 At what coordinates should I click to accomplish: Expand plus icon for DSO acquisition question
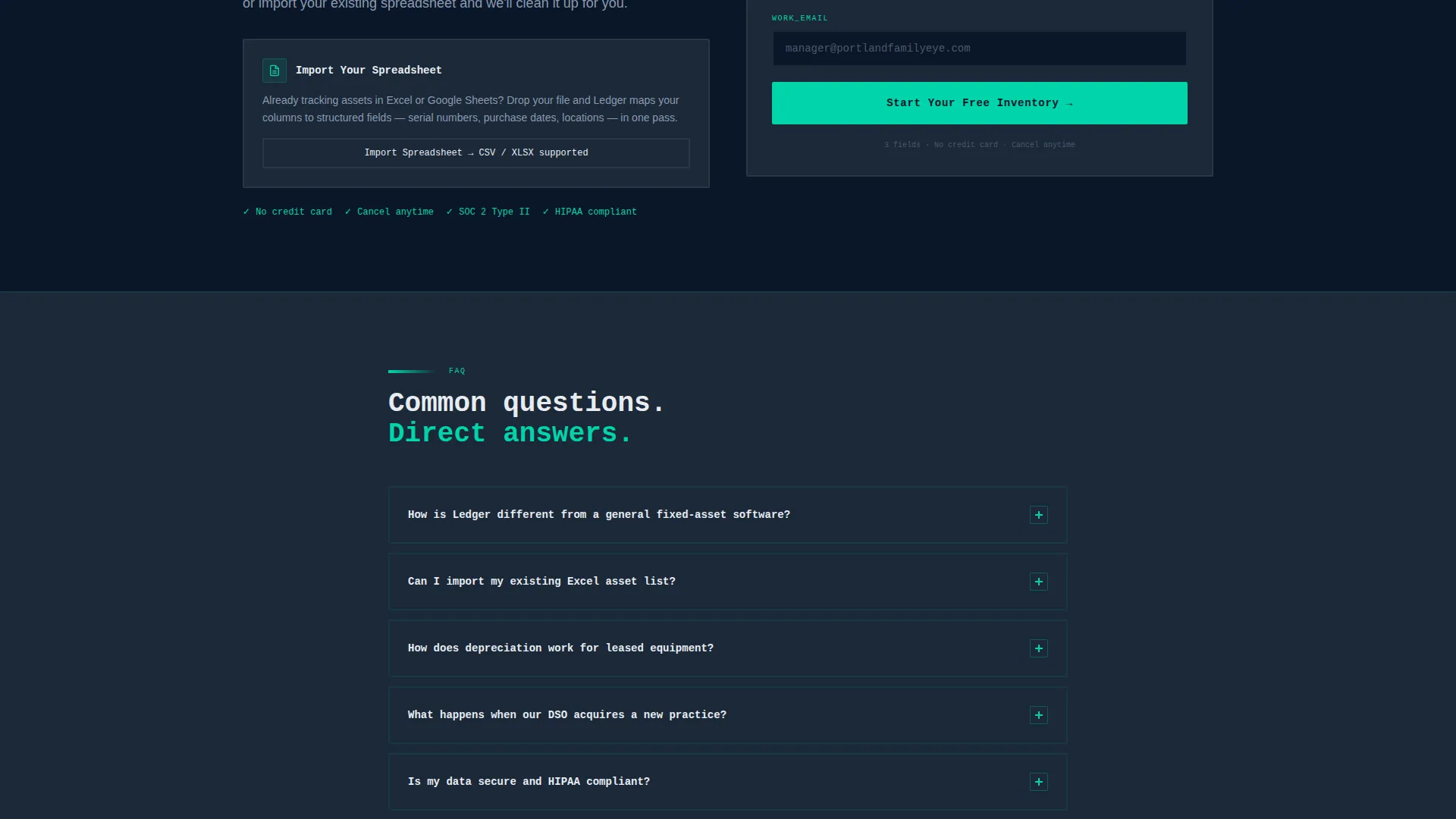pyautogui.click(x=1038, y=715)
